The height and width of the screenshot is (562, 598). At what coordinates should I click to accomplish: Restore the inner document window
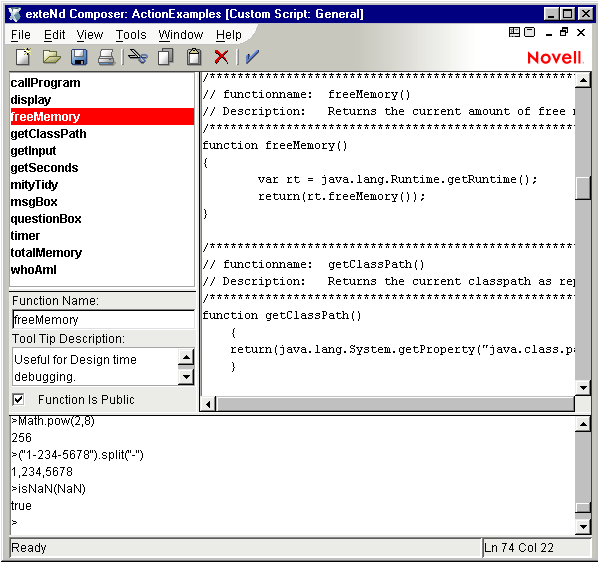pos(564,32)
